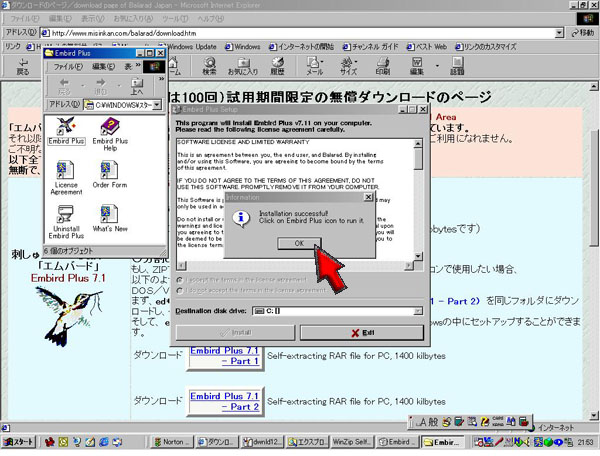Viewport: 600px width, 456px height.
Task: Click the greyed-out Install button
Action: (x=235, y=332)
